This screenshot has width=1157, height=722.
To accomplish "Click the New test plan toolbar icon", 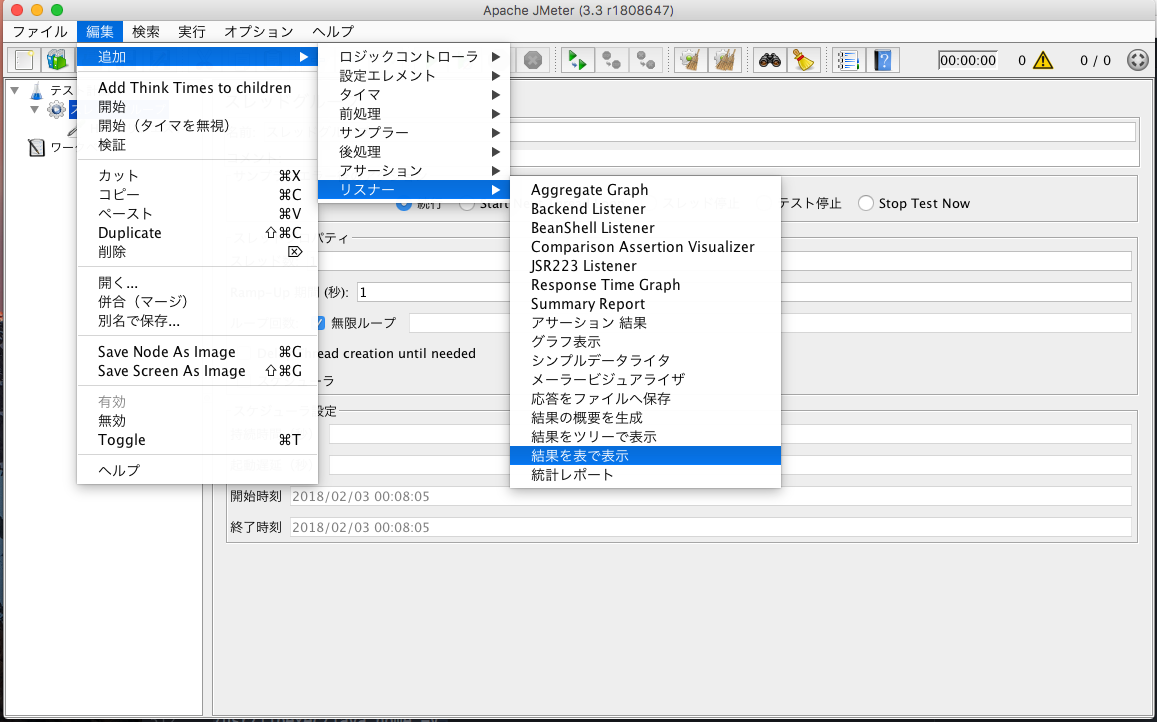I will [x=24, y=60].
